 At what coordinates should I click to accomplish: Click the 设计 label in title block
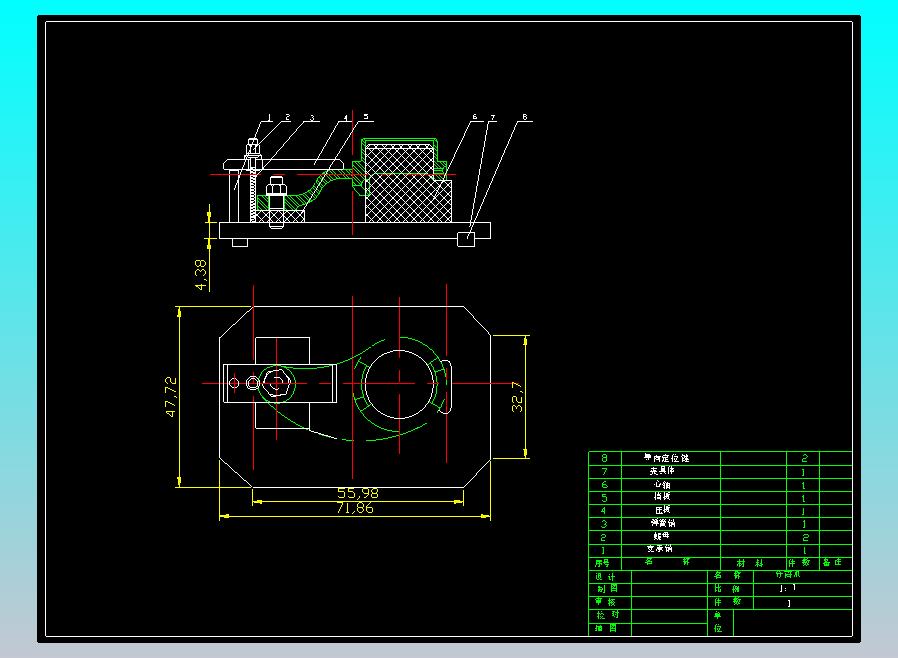coord(605,577)
